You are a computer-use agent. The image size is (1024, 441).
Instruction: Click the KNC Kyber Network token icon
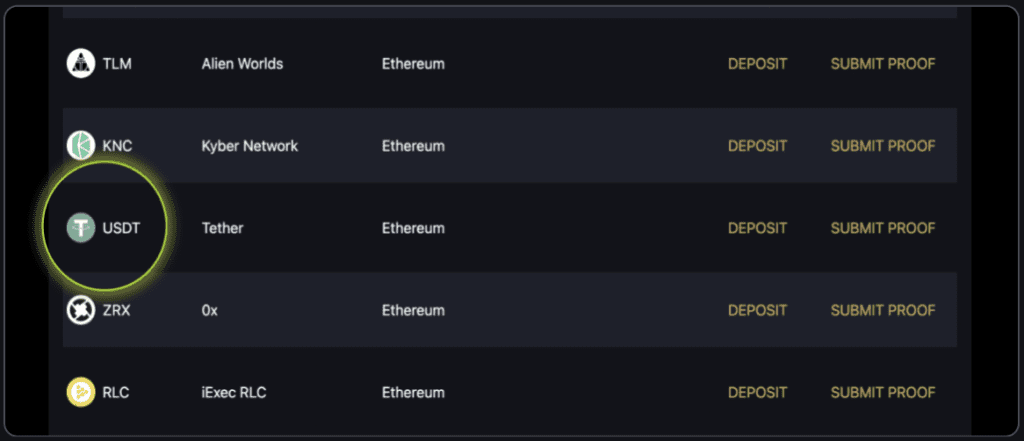click(x=81, y=146)
